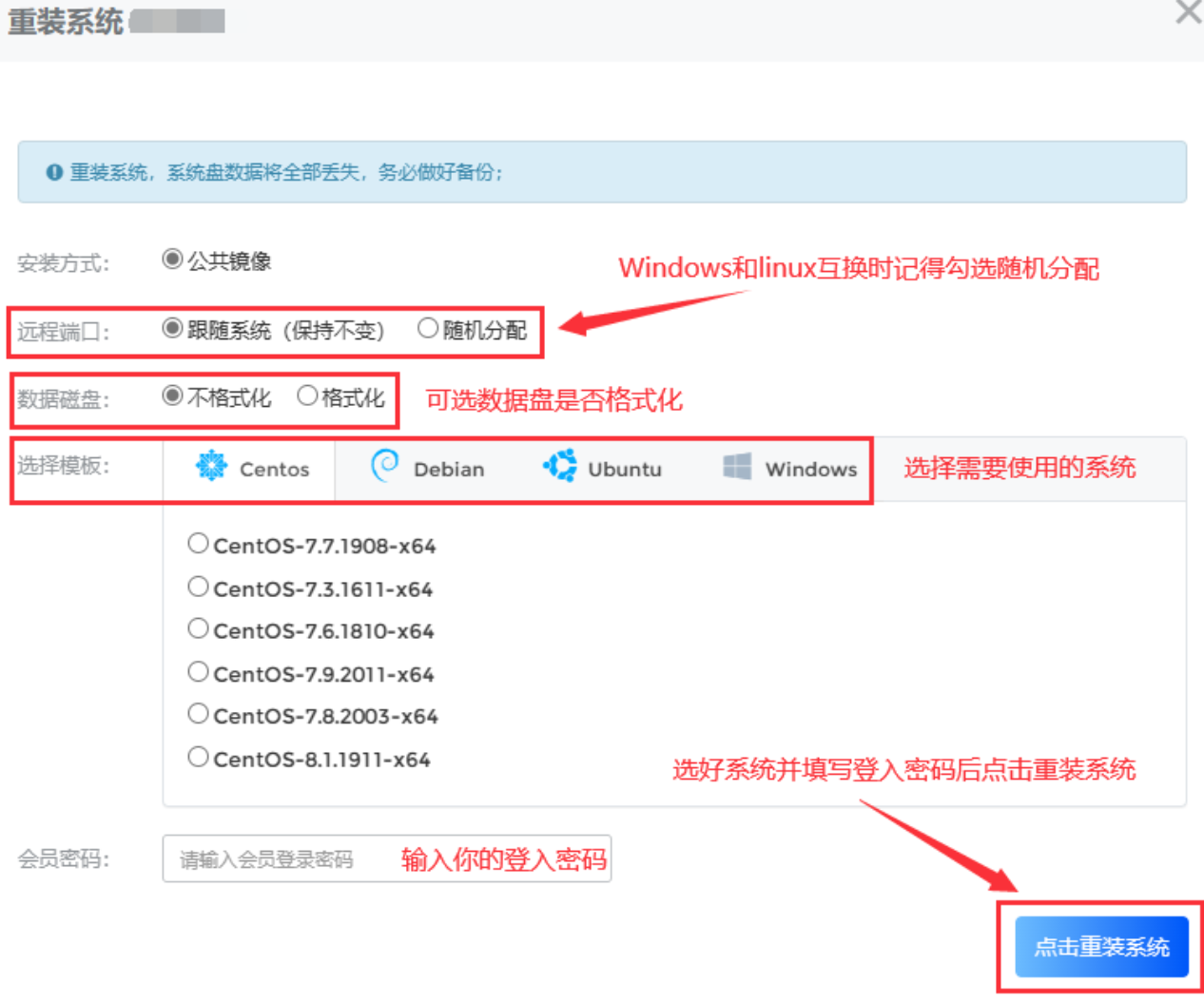The image size is (1204, 1002).
Task: Select 不格式化 for data disk
Action: click(172, 396)
